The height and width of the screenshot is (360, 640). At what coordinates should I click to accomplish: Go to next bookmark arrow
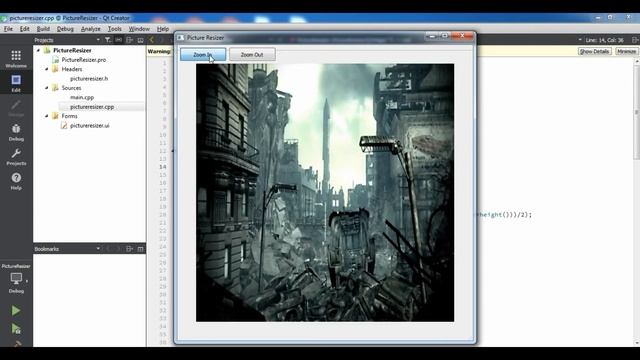118,249
